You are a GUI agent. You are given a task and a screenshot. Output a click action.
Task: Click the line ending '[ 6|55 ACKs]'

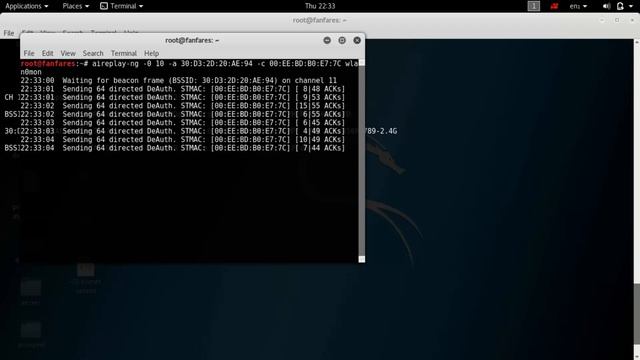[x=182, y=114]
